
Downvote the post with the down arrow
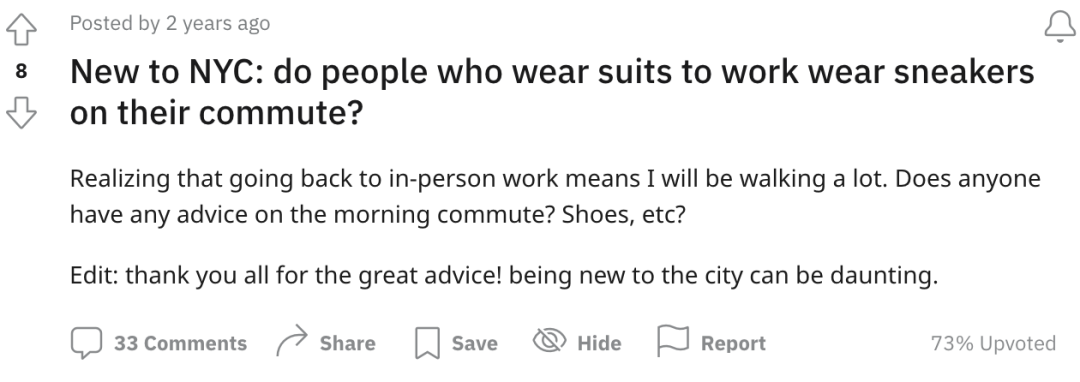pos(21,112)
